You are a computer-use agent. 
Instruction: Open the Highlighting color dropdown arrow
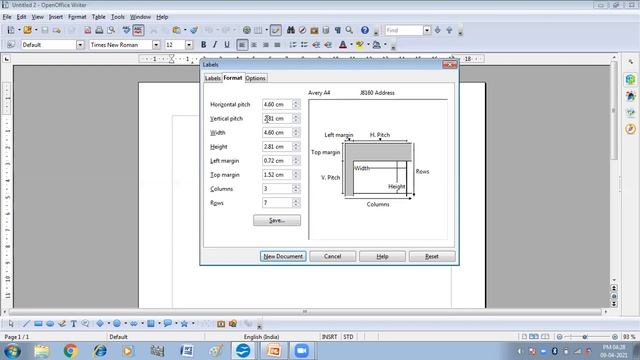[368, 45]
